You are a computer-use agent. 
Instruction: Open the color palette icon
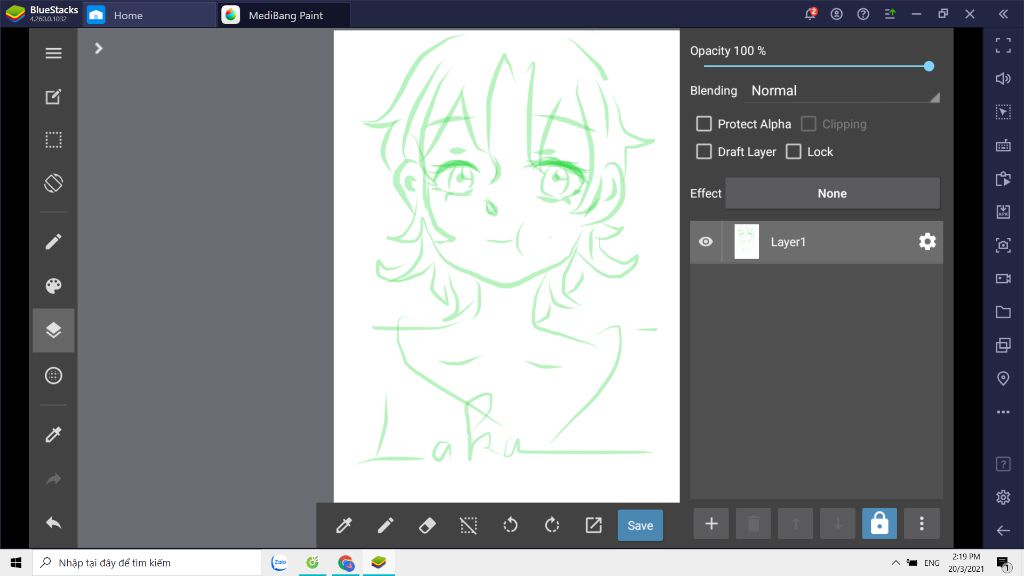coord(54,285)
